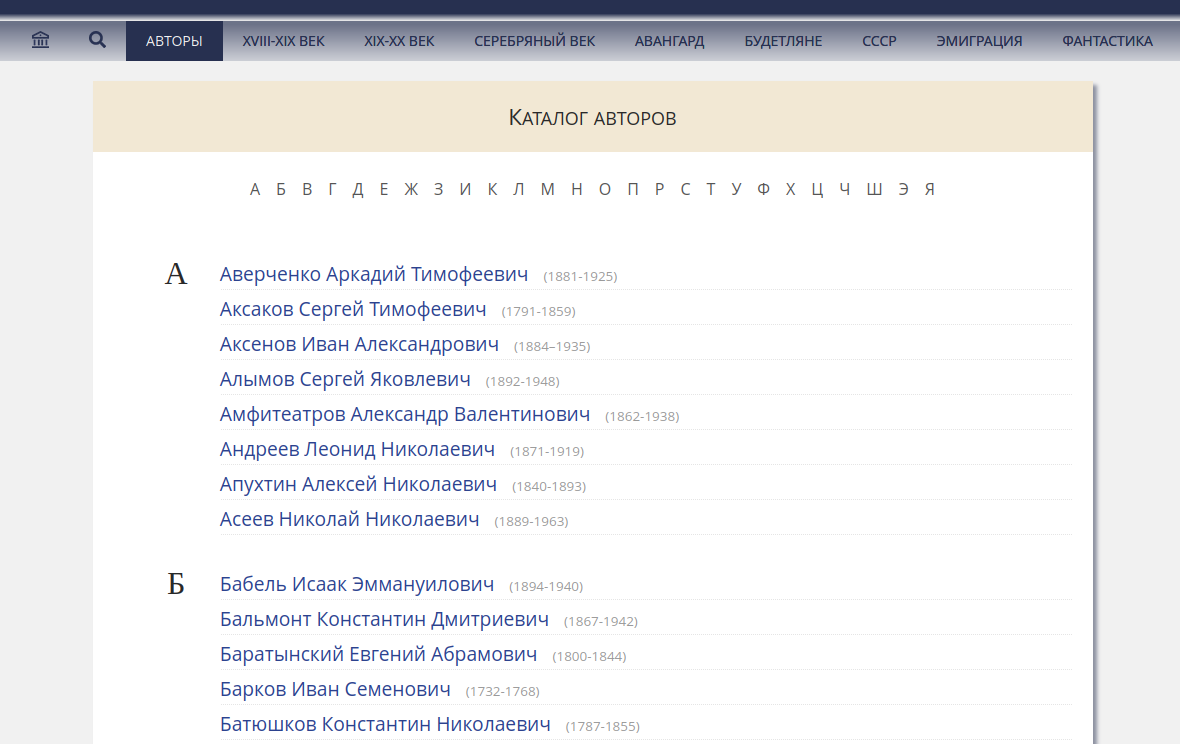The image size is (1180, 744).
Task: Select author Бабель Исаак Эммануилович
Action: click(357, 585)
